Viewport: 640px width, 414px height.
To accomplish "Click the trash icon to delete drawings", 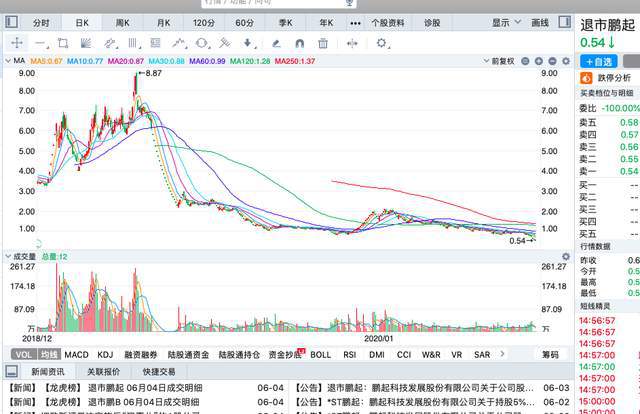I will [323, 43].
